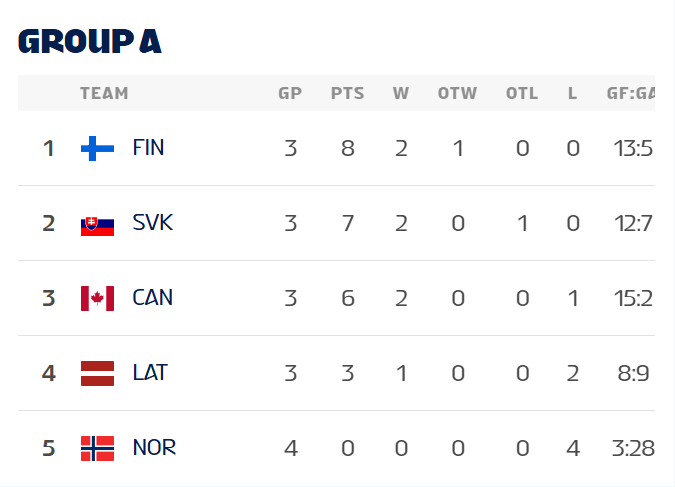The height and width of the screenshot is (487, 675).
Task: Select the LAT team name
Action: 150,373
